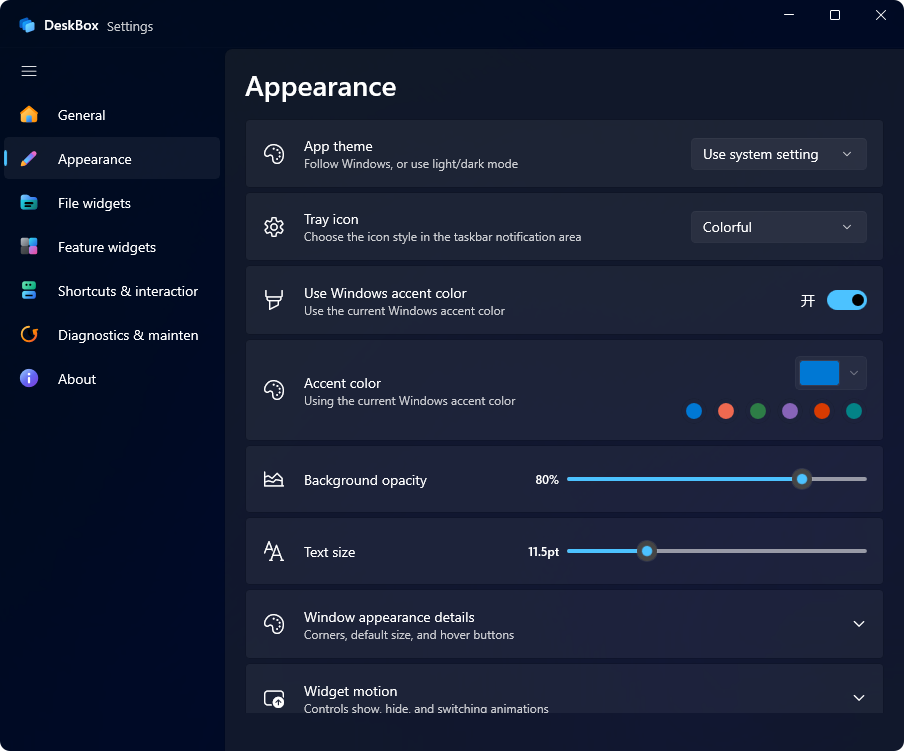
Task: Pick the purple accent color dot
Action: click(790, 411)
